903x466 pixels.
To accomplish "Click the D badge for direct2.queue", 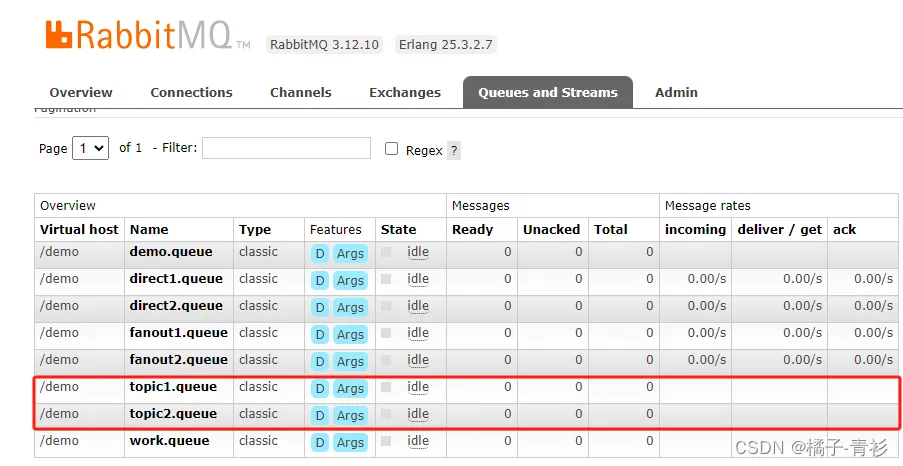I will [x=320, y=308].
